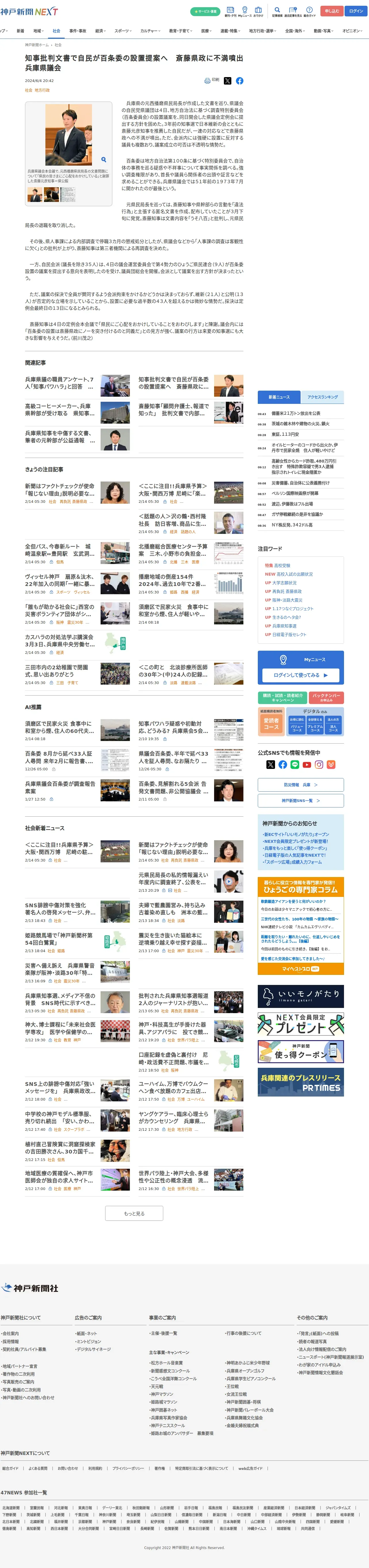Open headline 備蓄米21万トン放出を公表
Screen dimensions: 369x1568
pos(296,413)
